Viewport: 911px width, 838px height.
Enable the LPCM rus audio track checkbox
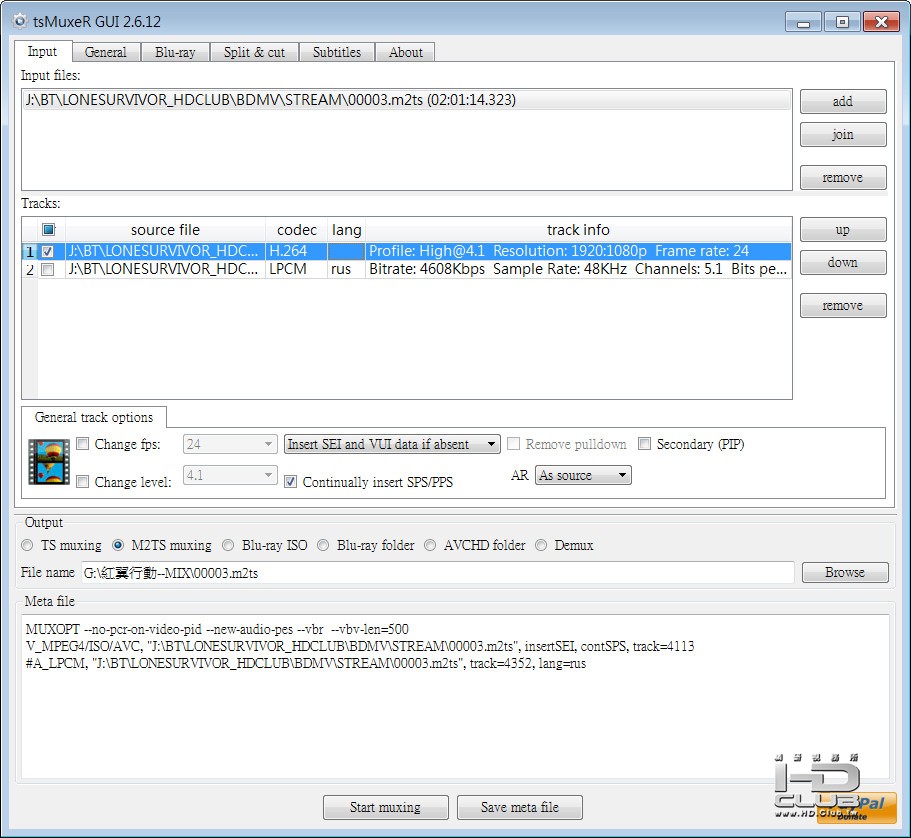pyautogui.click(x=48, y=269)
